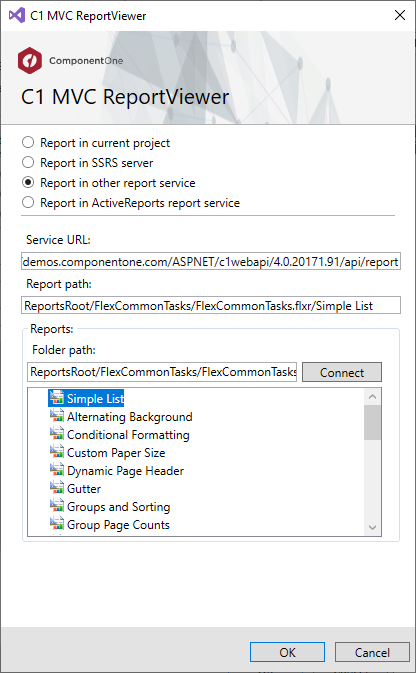
Task: Click the Alternating Background report icon
Action: click(x=57, y=416)
